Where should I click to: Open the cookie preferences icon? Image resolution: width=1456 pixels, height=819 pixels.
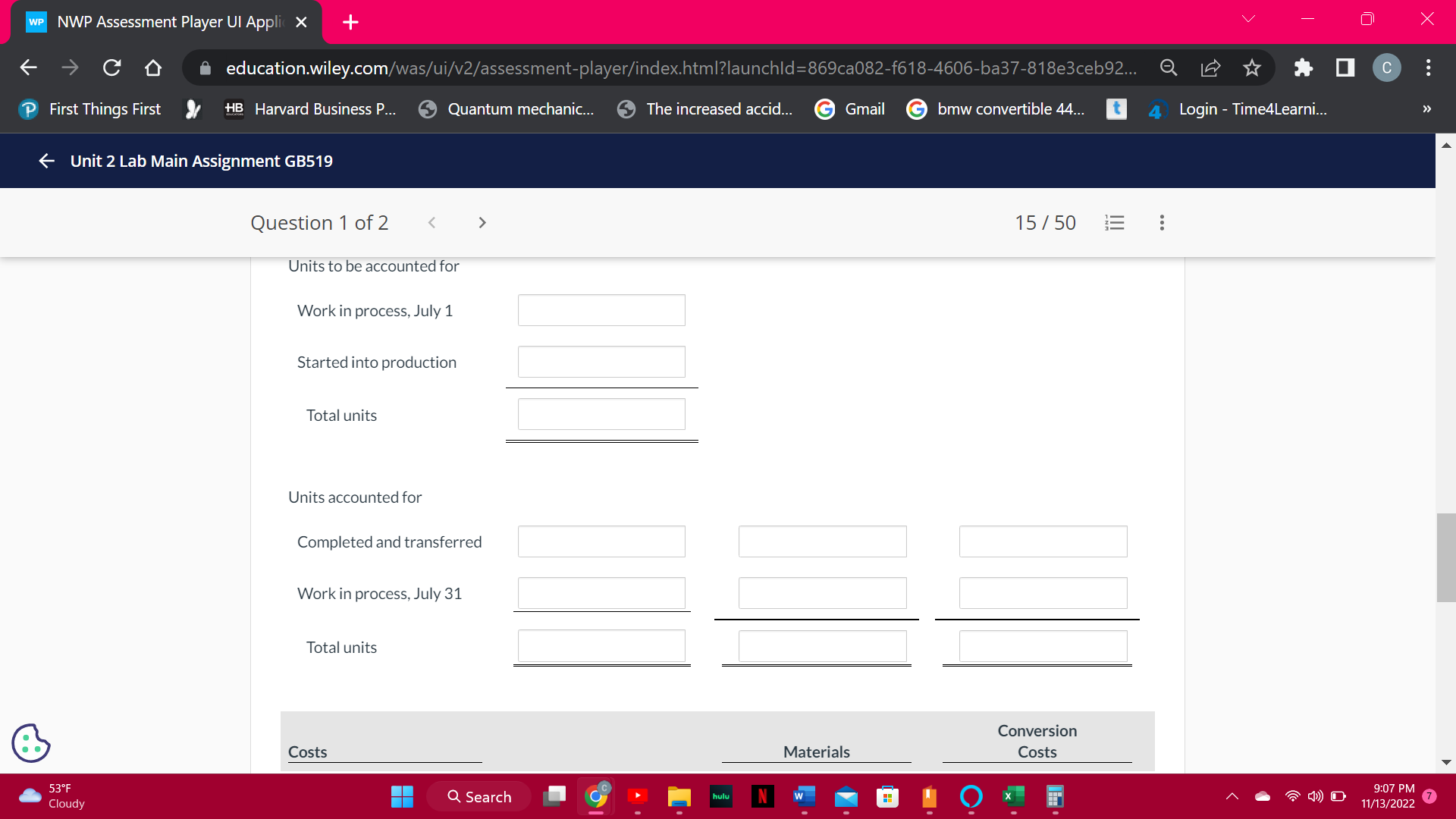pyautogui.click(x=31, y=743)
